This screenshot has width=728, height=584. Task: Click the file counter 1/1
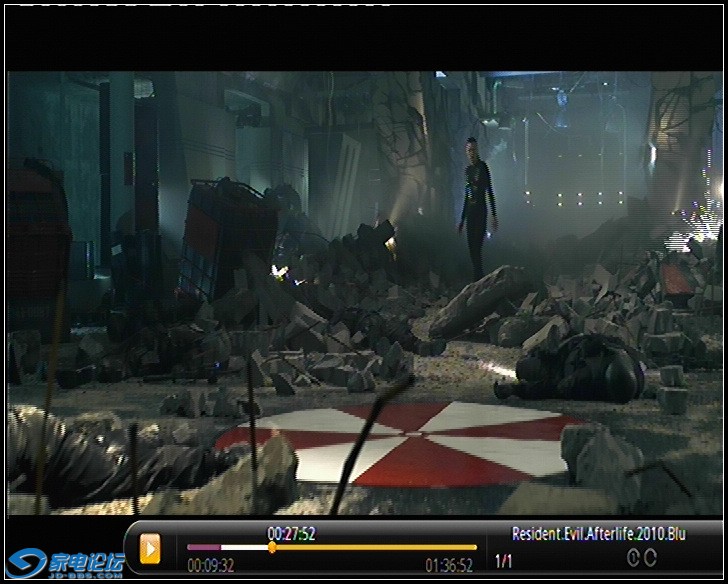(x=503, y=562)
